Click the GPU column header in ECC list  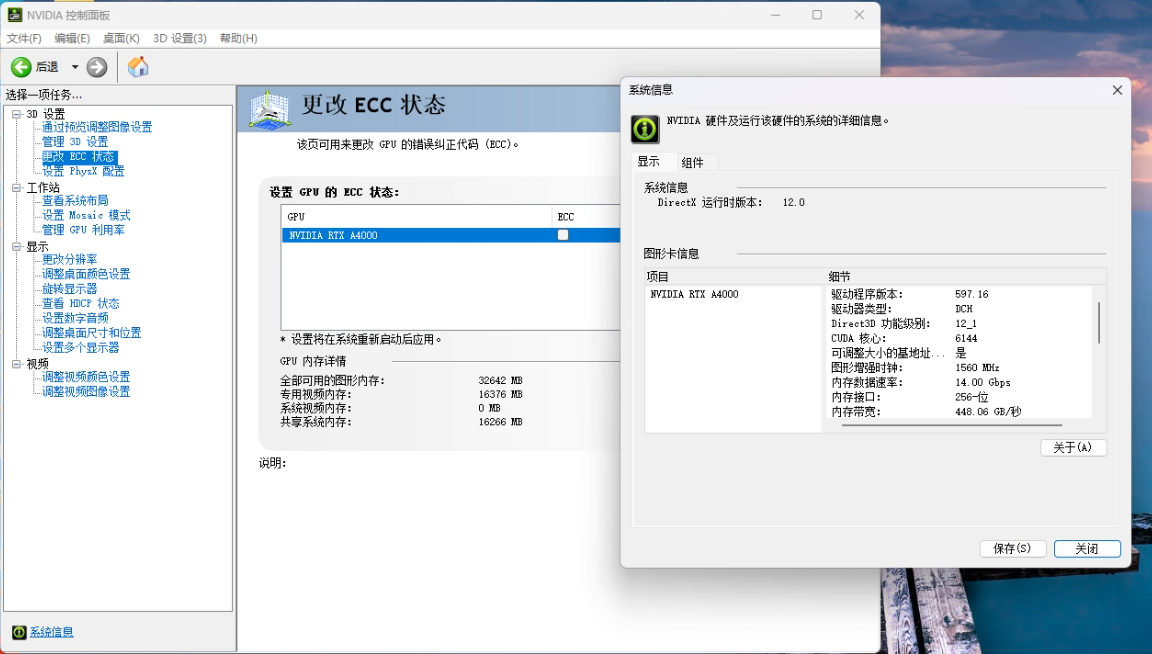tap(417, 217)
